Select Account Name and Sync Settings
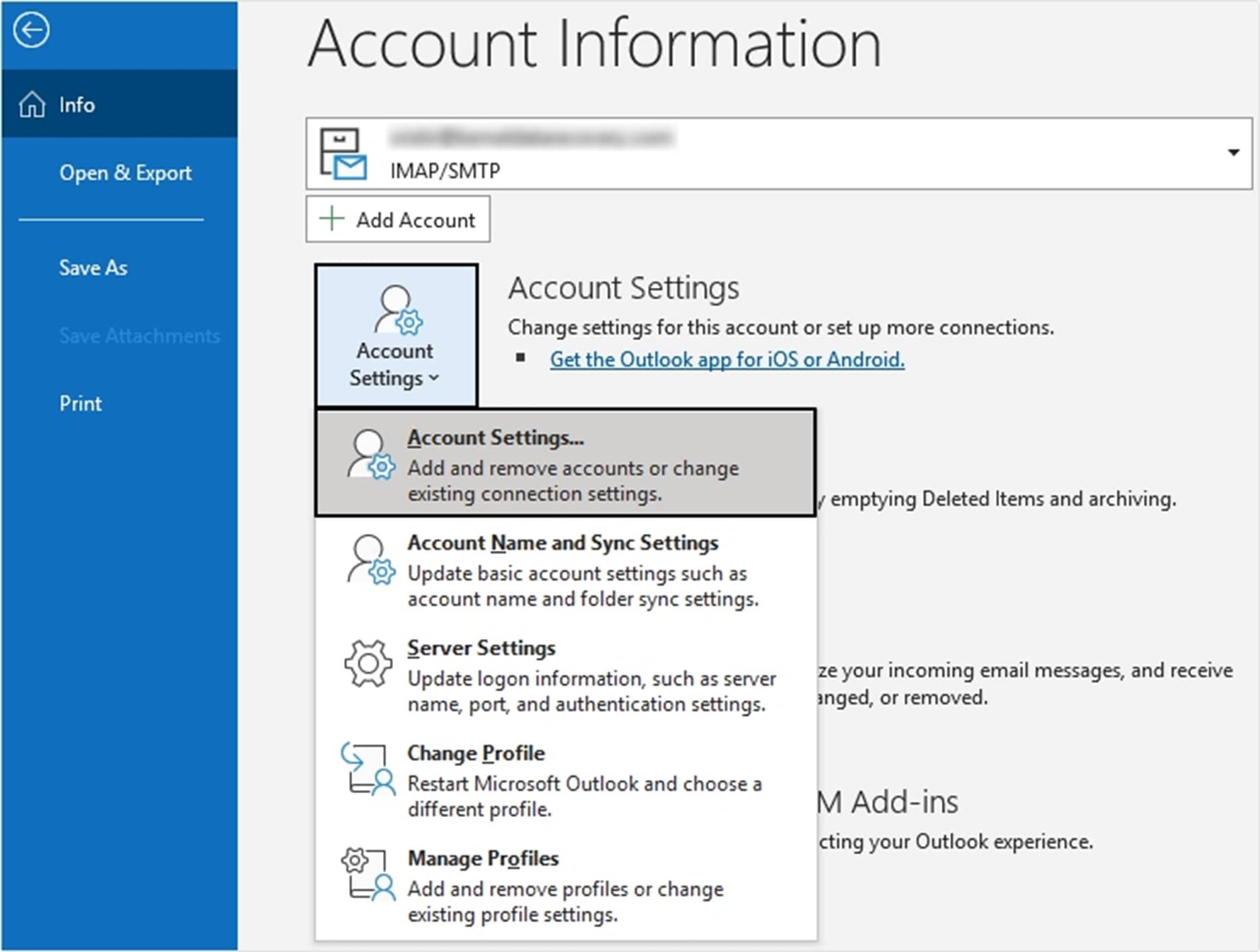This screenshot has height=952, width=1260. (x=566, y=569)
